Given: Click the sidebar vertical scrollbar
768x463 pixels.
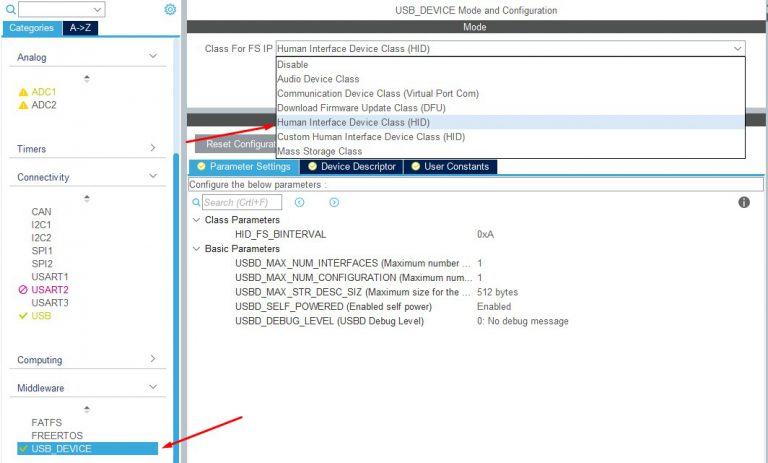Looking at the screenshot, I should 177,300.
